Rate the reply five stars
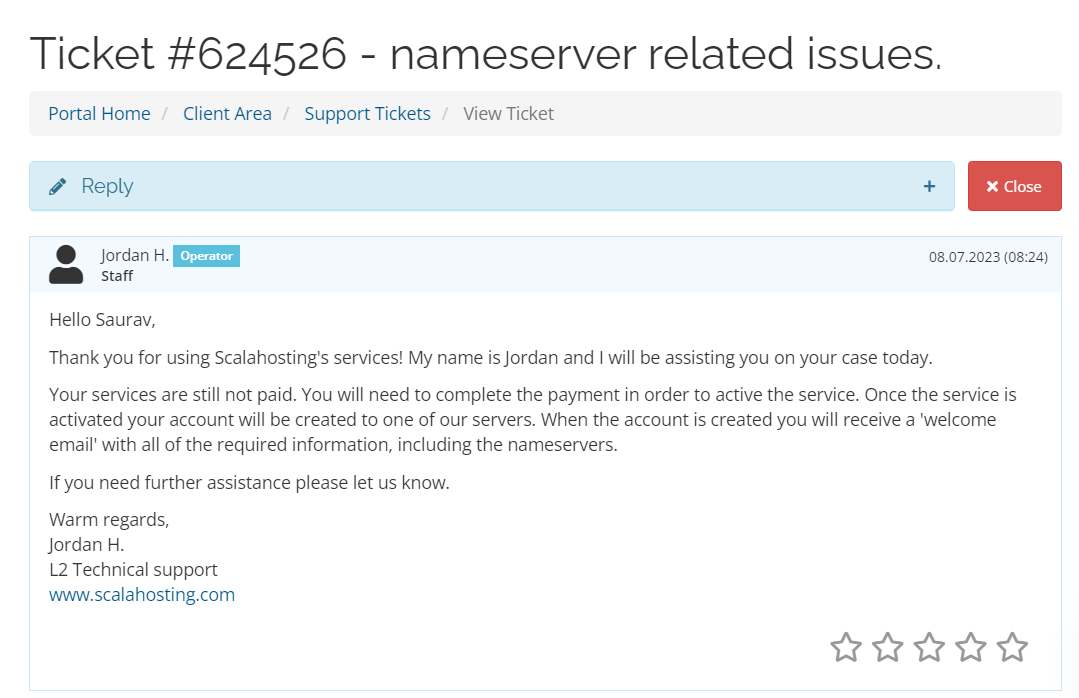This screenshot has width=1079, height=698. coord(1012,647)
